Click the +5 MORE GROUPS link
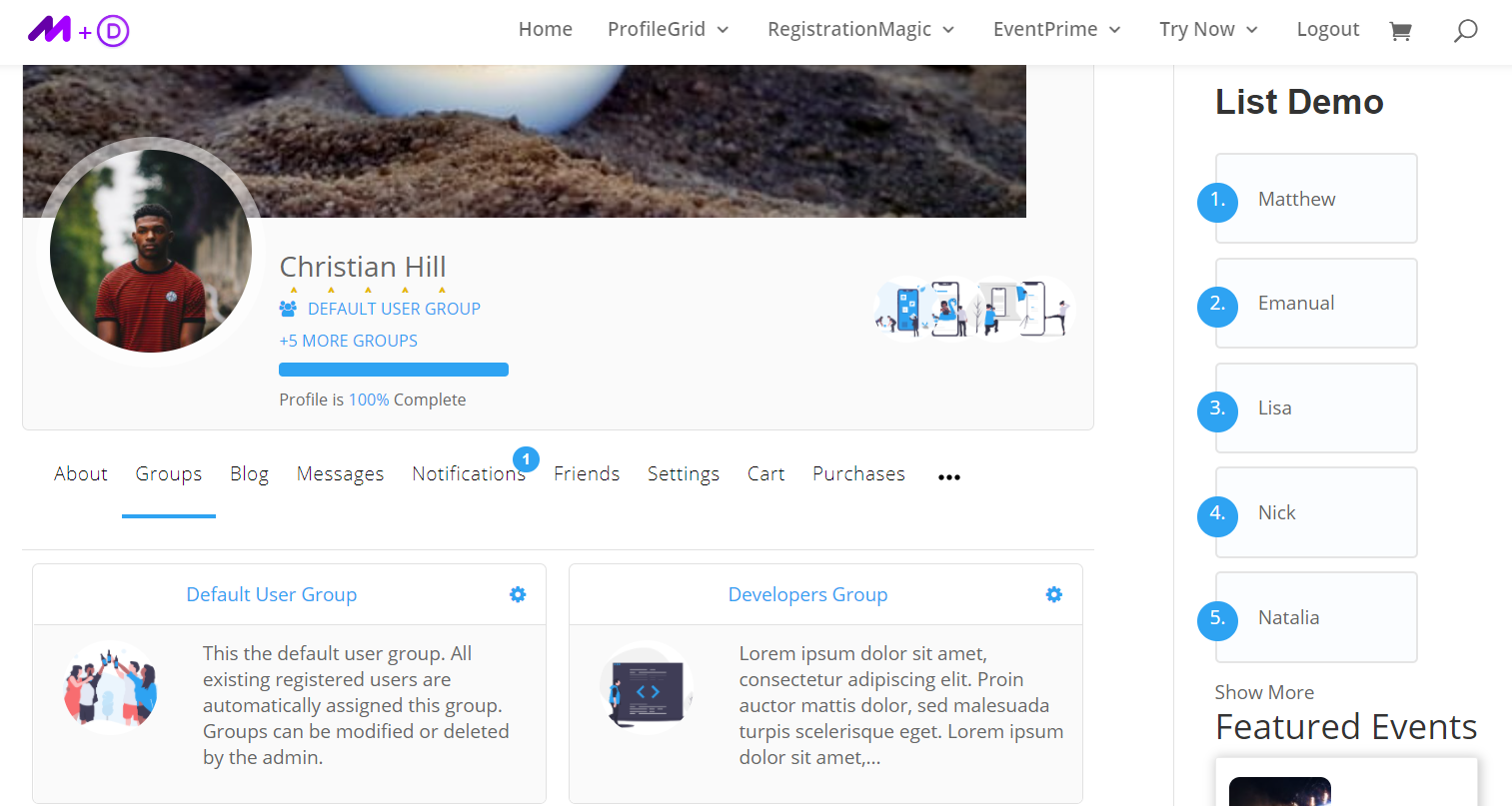 pos(348,341)
